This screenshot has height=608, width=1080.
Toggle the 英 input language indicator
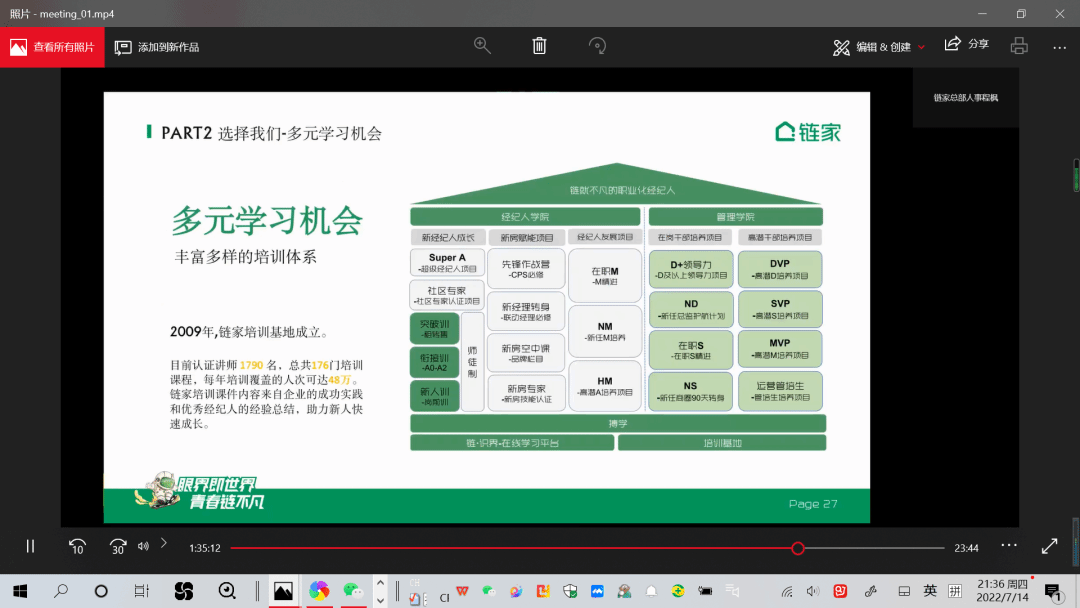(930, 591)
